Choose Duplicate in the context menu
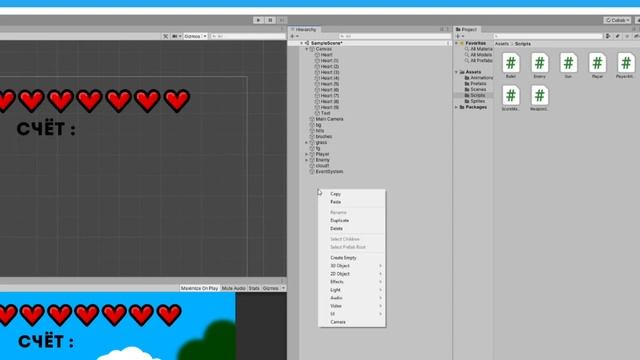Image resolution: width=640 pixels, height=360 pixels. point(352,220)
